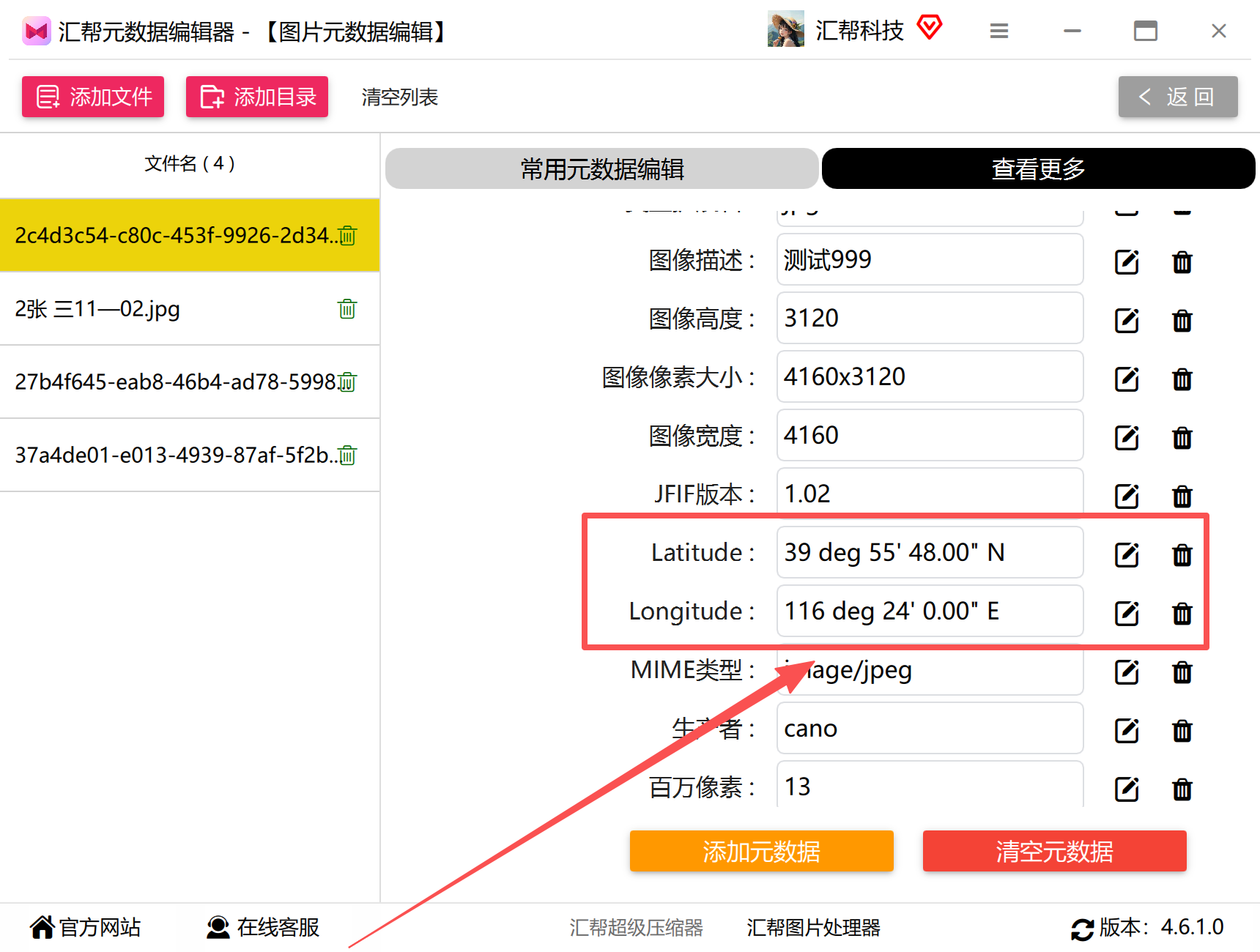Image resolution: width=1260 pixels, height=952 pixels.
Task: Edit the 图像宽度 metadata value
Action: tap(1127, 437)
